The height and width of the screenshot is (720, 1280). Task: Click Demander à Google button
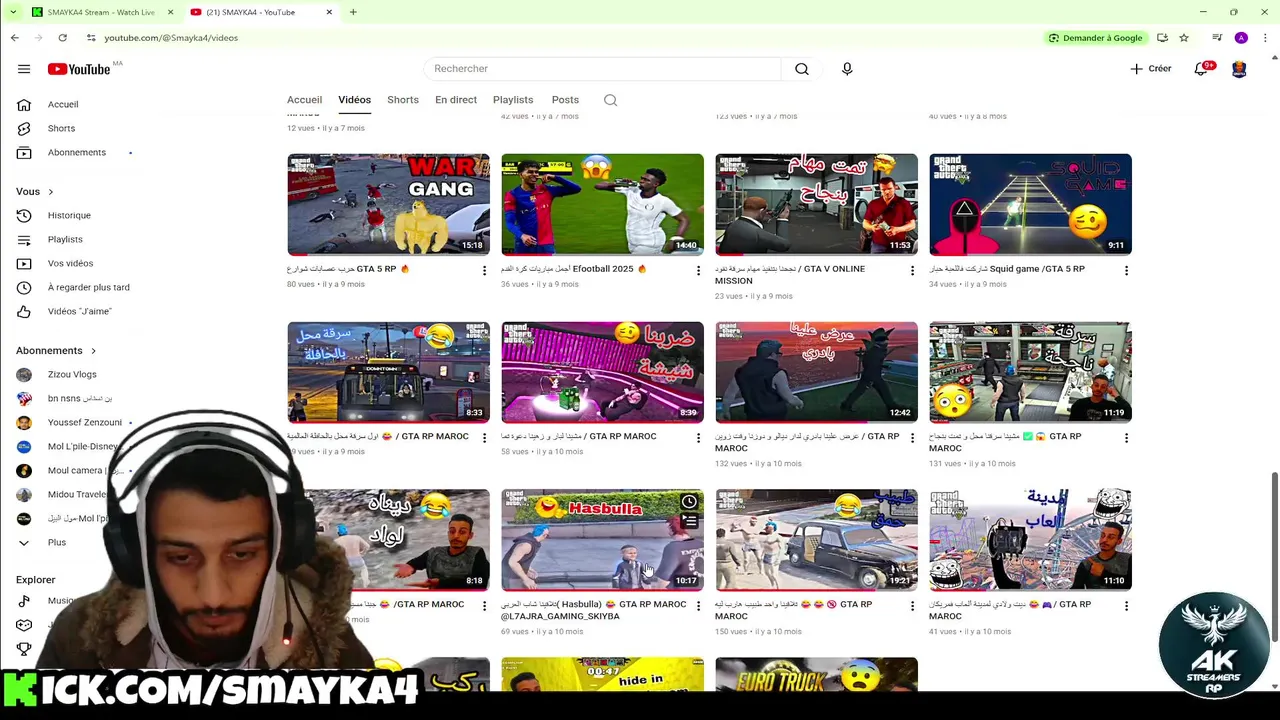(1095, 38)
